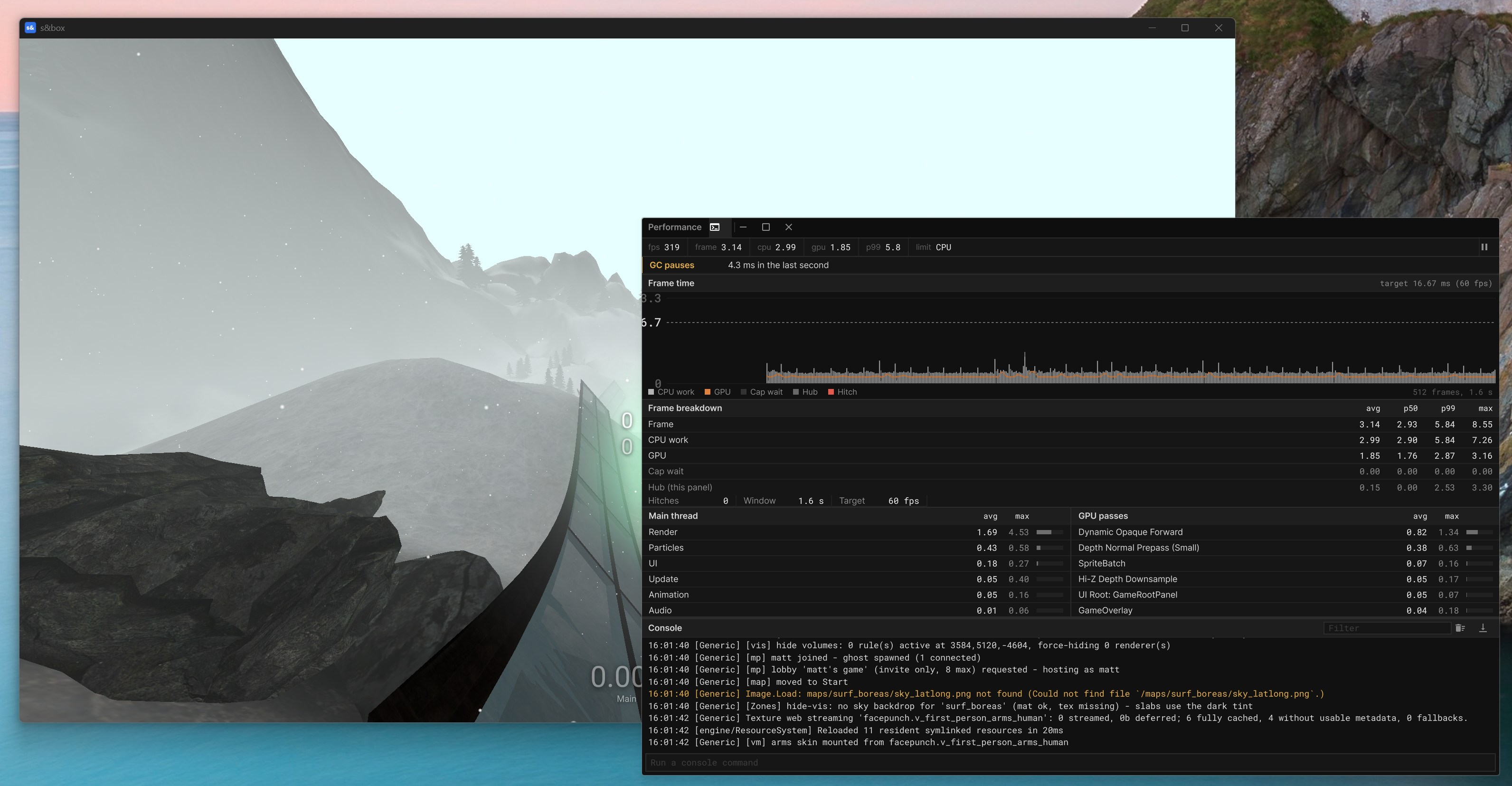Screen dimensions: 1512x786
Task: Toggle the Hitch legend series
Action: (x=842, y=392)
